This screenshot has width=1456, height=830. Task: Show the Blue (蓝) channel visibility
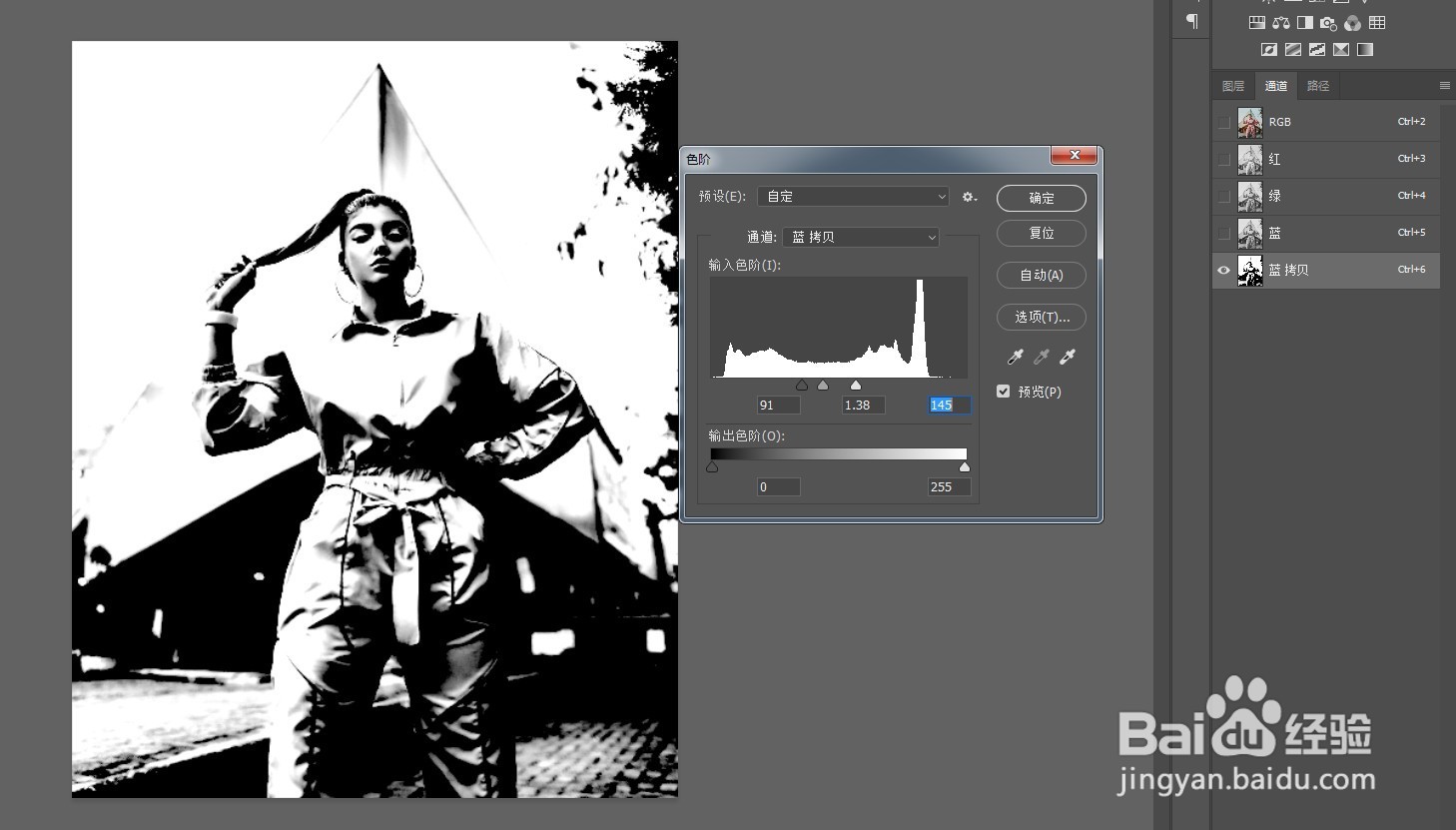click(x=1223, y=233)
